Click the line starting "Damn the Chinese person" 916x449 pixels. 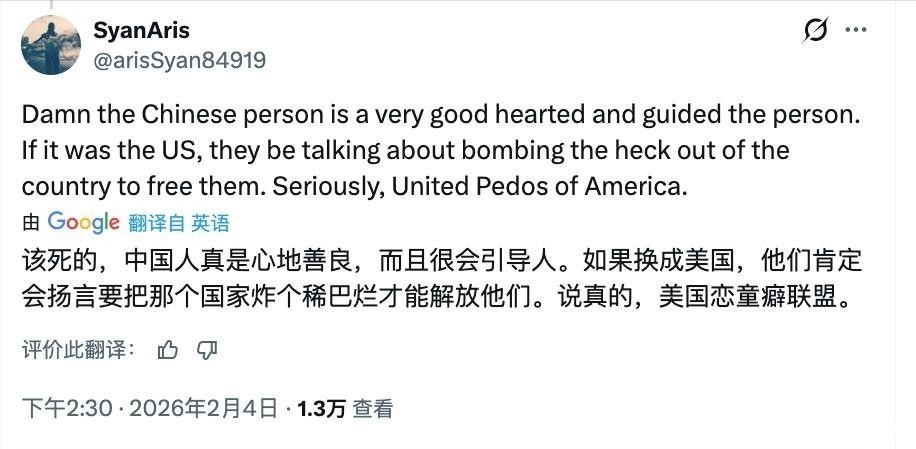click(441, 114)
